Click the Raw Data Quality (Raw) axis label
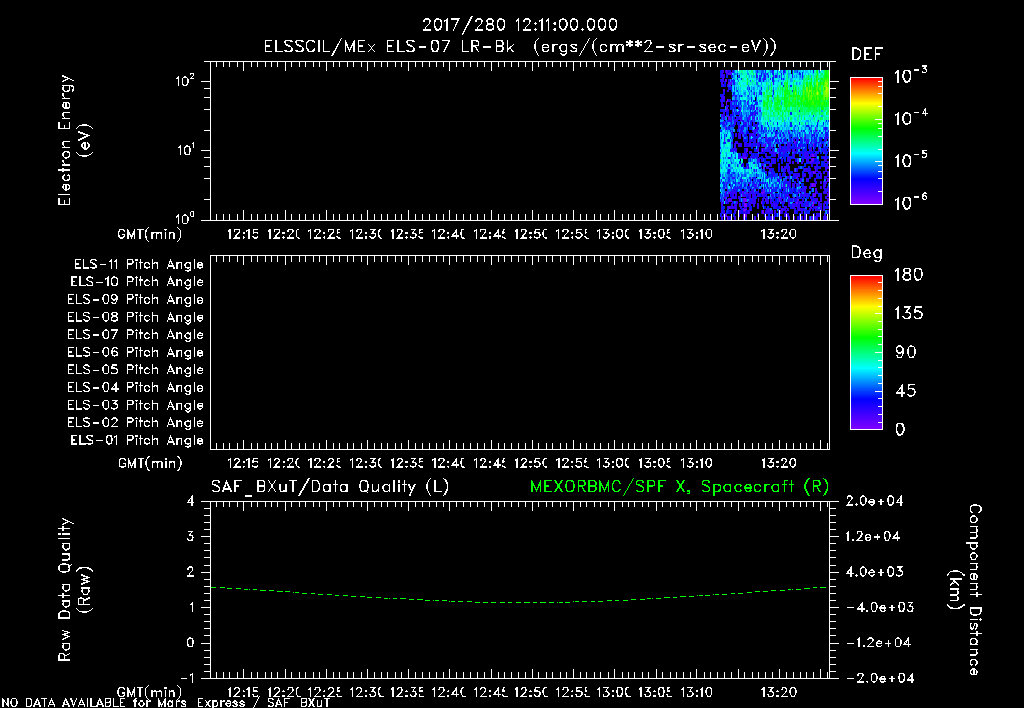The image size is (1024, 708). coord(74,590)
